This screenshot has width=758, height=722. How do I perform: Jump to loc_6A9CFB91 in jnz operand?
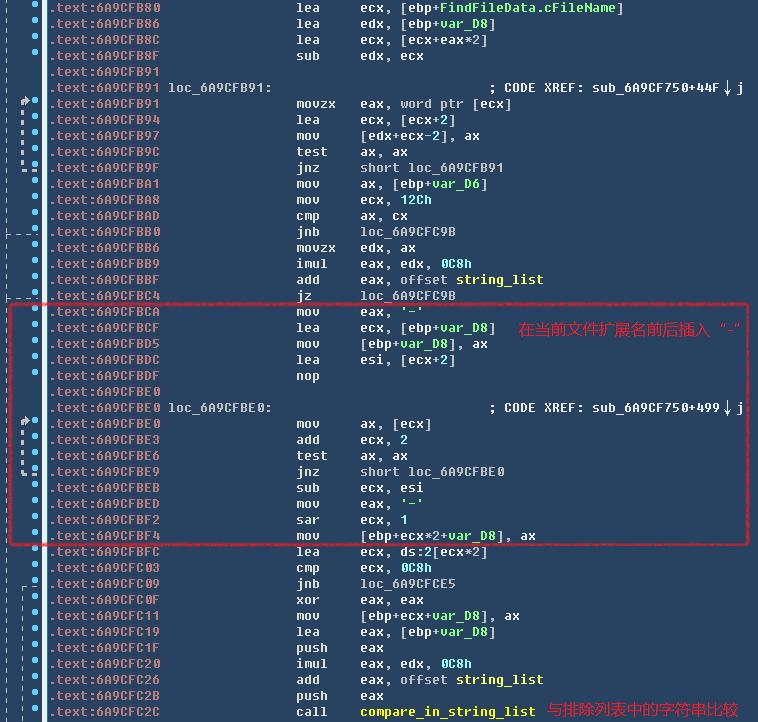click(x=455, y=168)
